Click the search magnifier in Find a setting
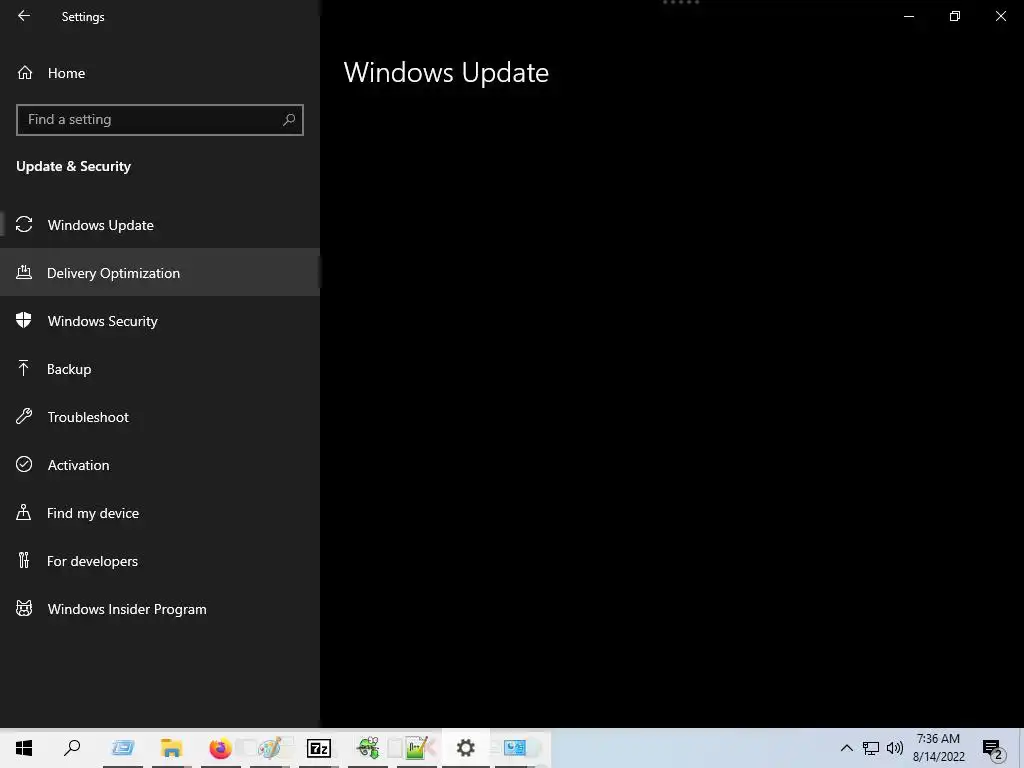The height and width of the screenshot is (768, 1024). [x=289, y=120]
